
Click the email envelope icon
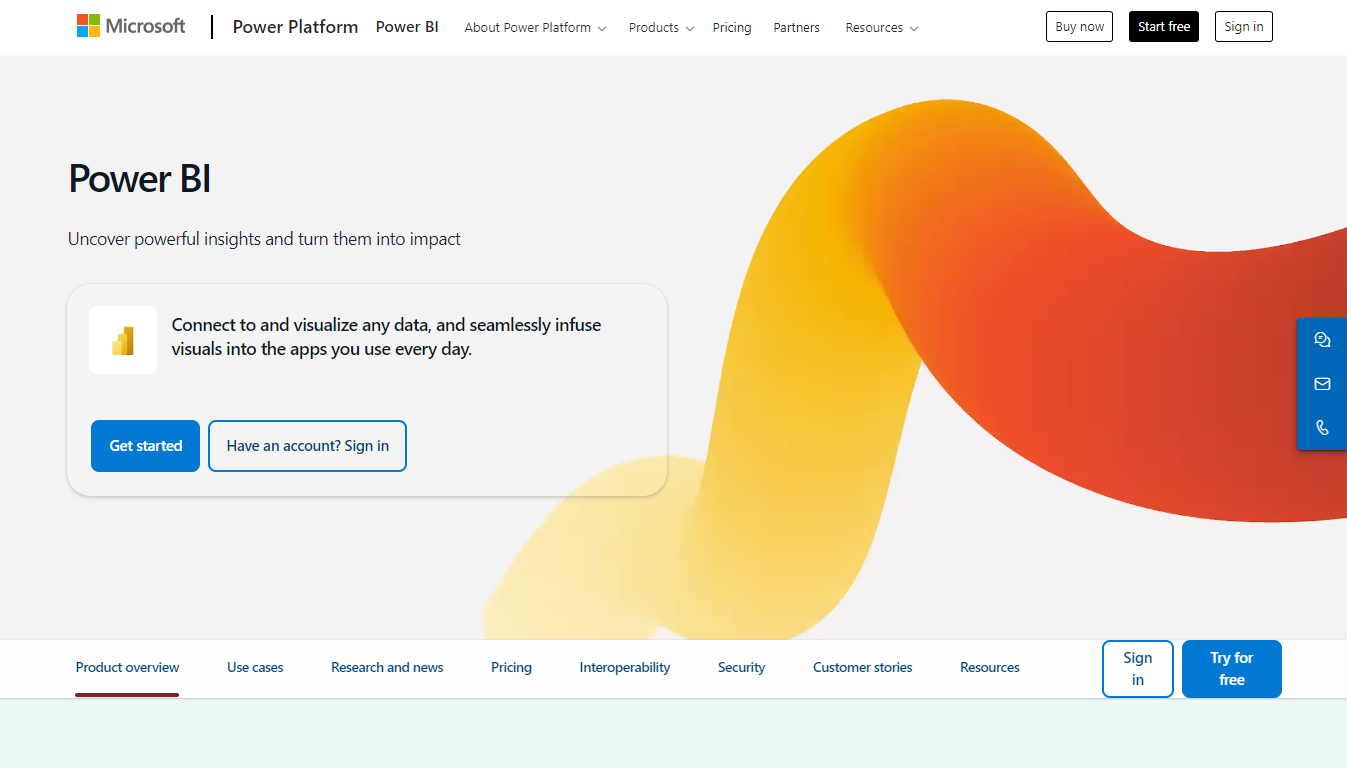click(1322, 384)
